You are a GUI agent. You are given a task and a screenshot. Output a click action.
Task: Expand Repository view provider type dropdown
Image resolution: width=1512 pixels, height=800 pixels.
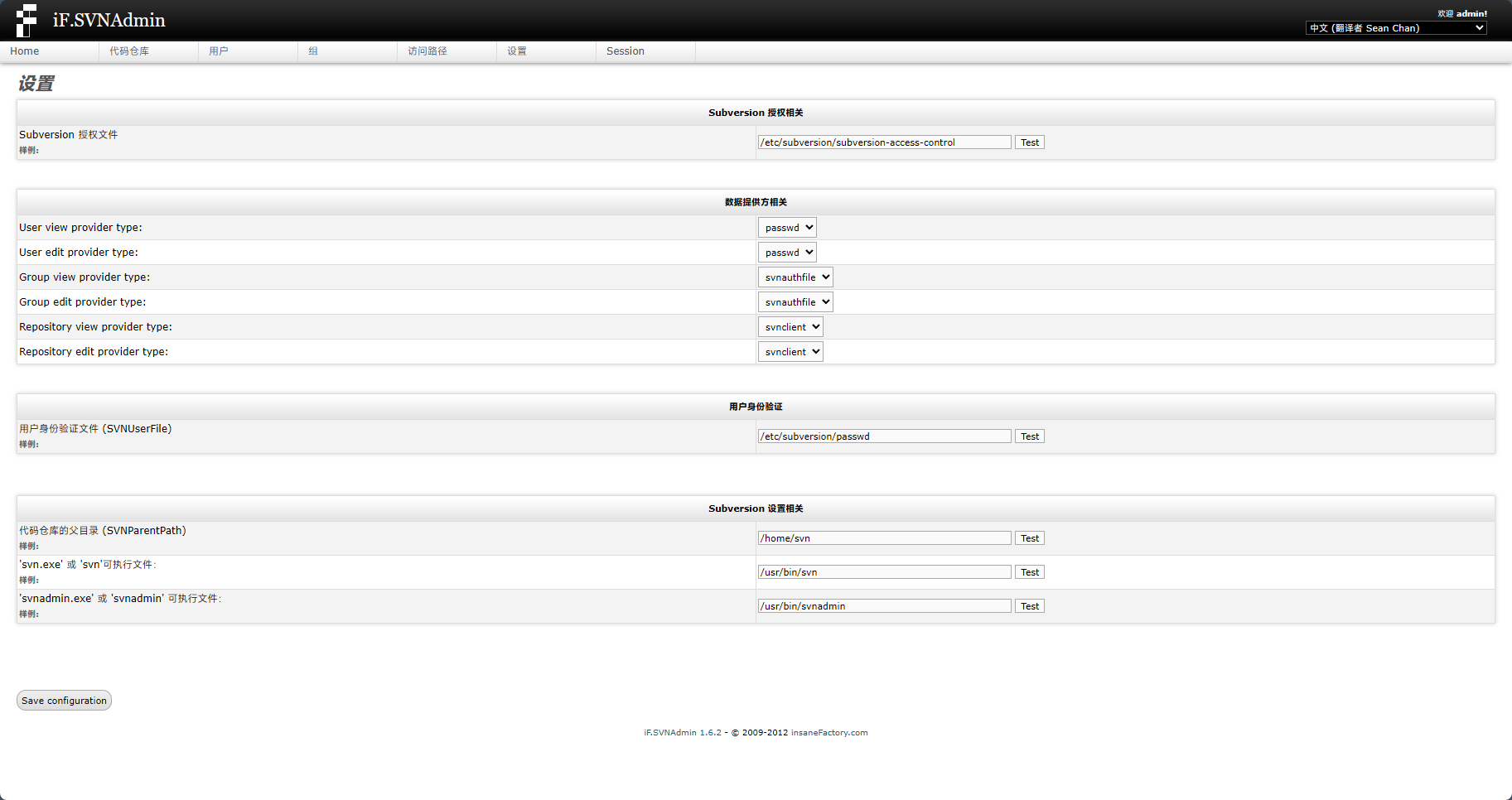click(x=790, y=327)
